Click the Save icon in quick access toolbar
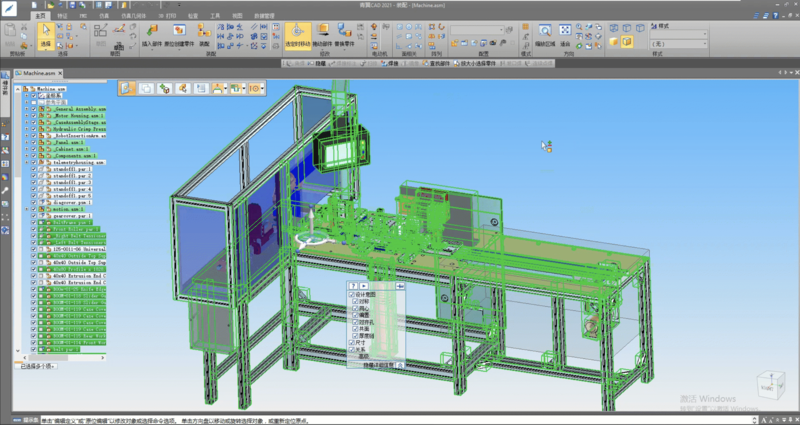The width and height of the screenshot is (800, 425). 72,5
